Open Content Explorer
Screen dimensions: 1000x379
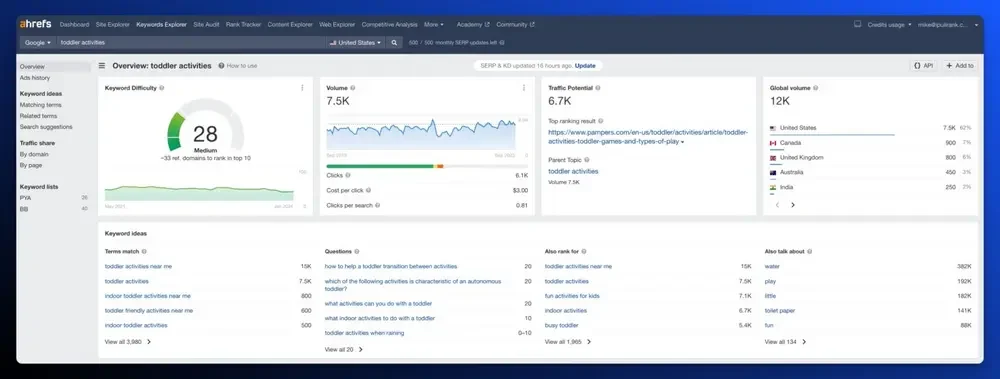point(290,24)
